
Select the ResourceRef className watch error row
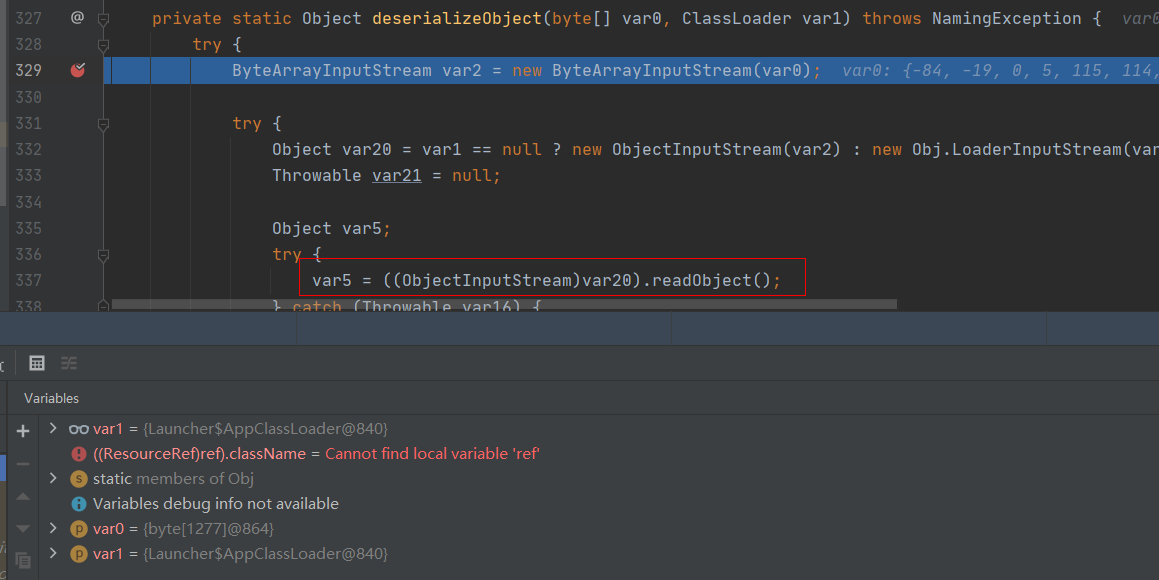coord(316,454)
